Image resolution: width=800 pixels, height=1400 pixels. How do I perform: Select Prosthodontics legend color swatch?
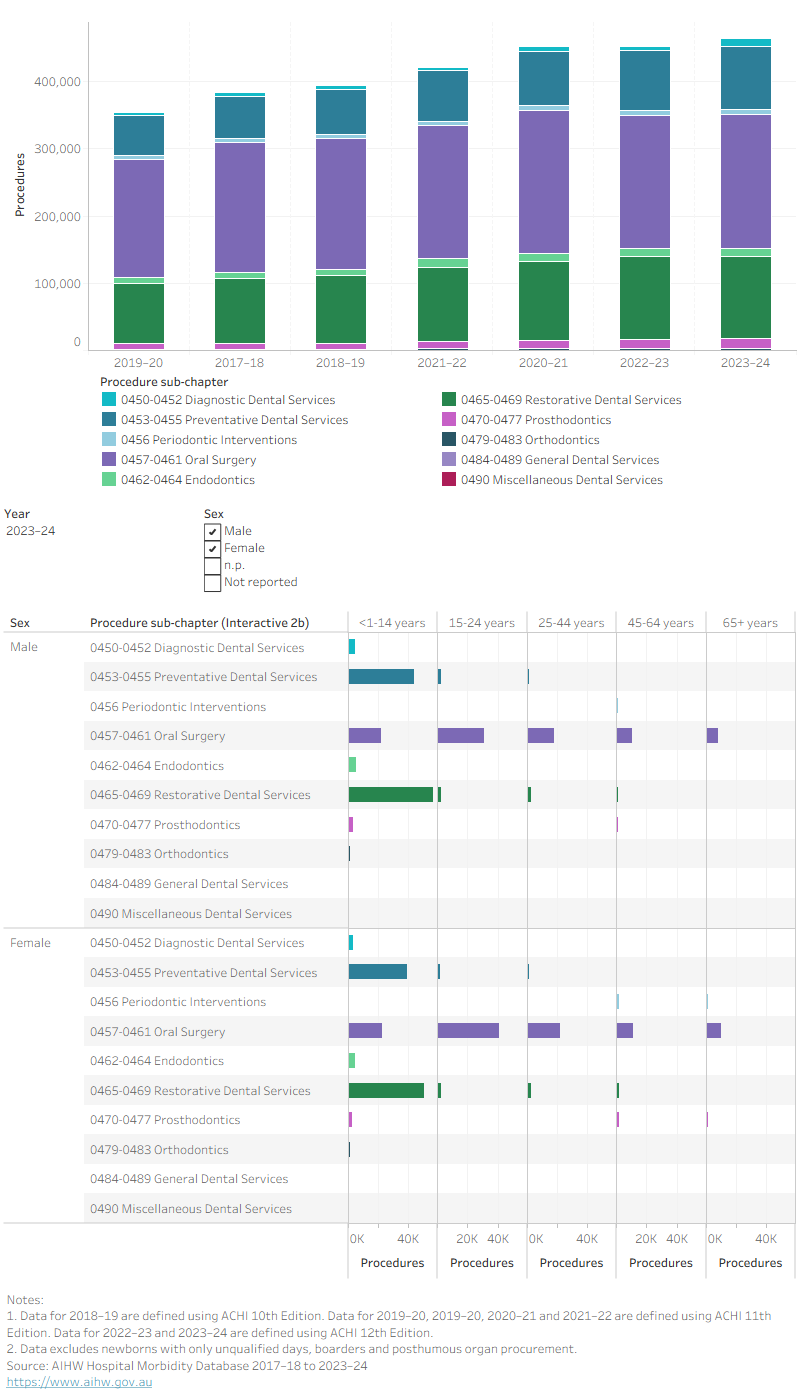(x=449, y=420)
